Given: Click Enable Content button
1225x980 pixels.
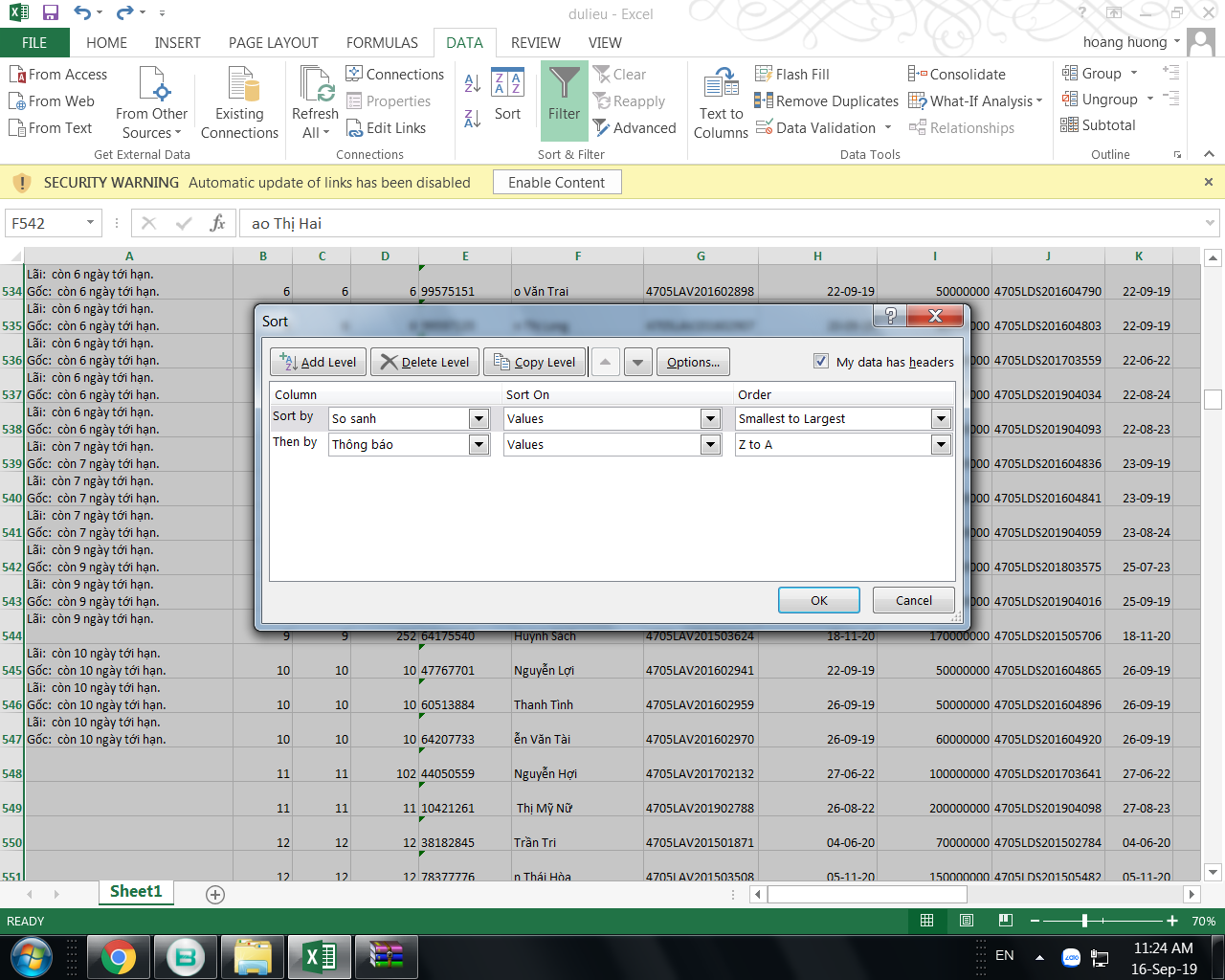Looking at the screenshot, I should coord(557,183).
